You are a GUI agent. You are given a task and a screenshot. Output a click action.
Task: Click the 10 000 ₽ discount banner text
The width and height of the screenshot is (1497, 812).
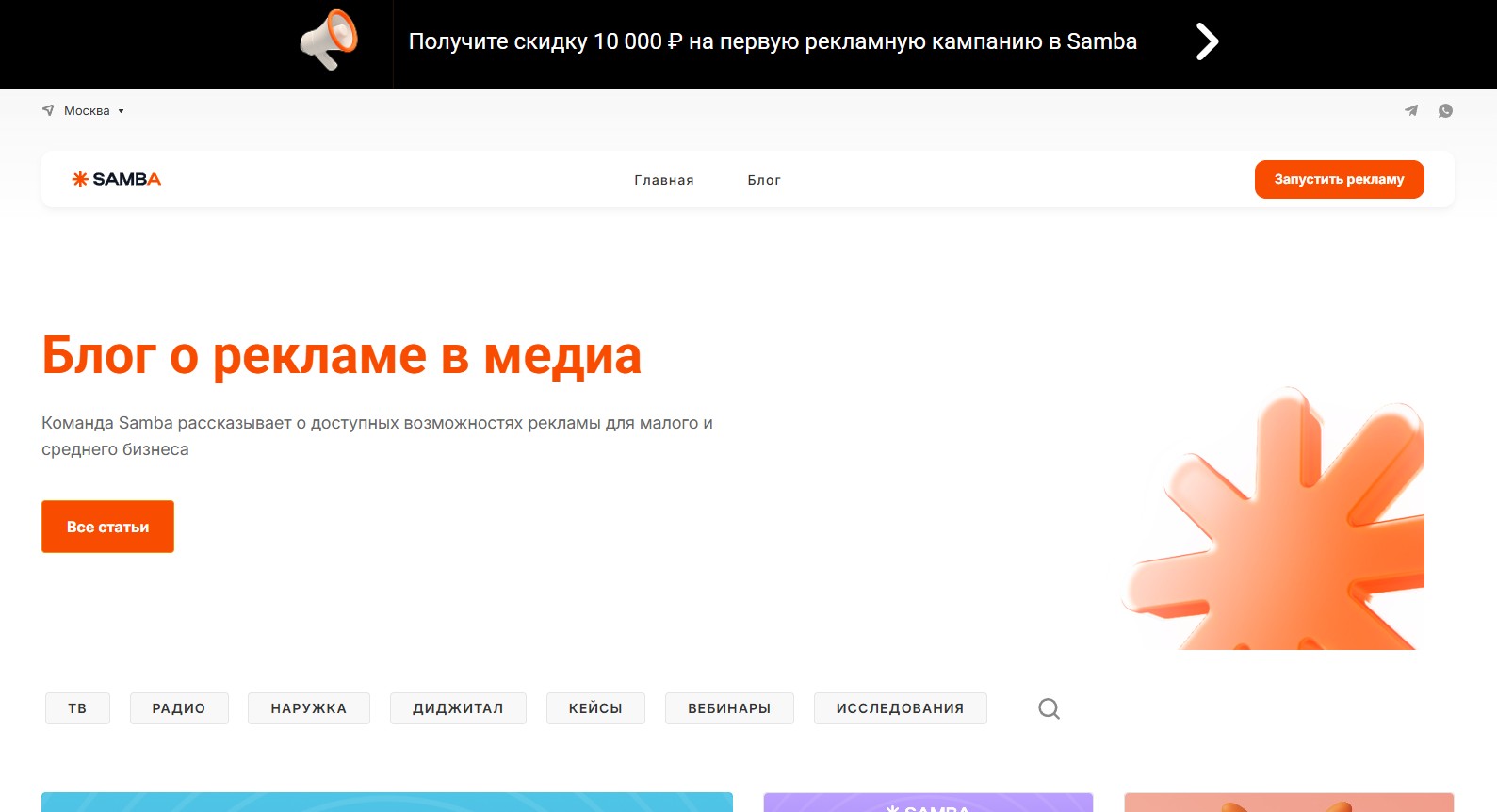[773, 41]
